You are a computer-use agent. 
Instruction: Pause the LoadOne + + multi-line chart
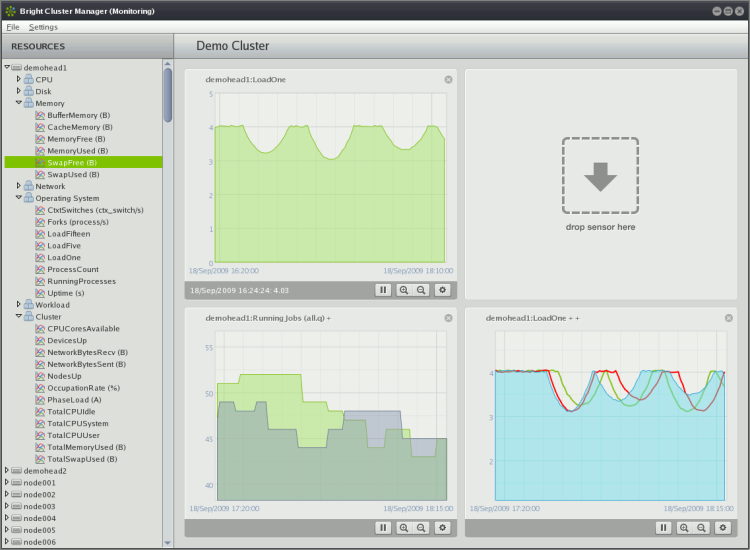[663, 528]
